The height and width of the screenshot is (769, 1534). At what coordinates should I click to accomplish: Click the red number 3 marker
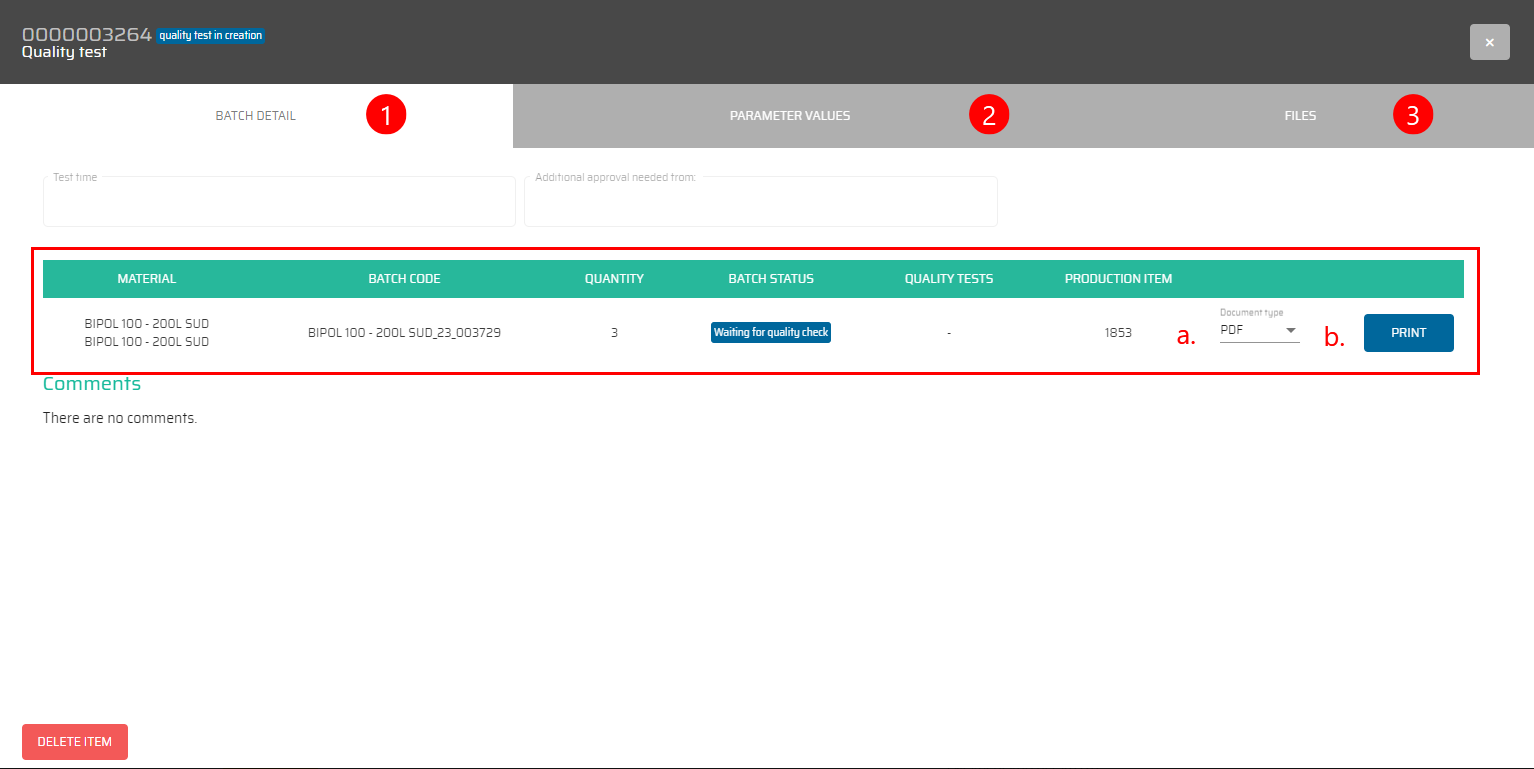1412,115
